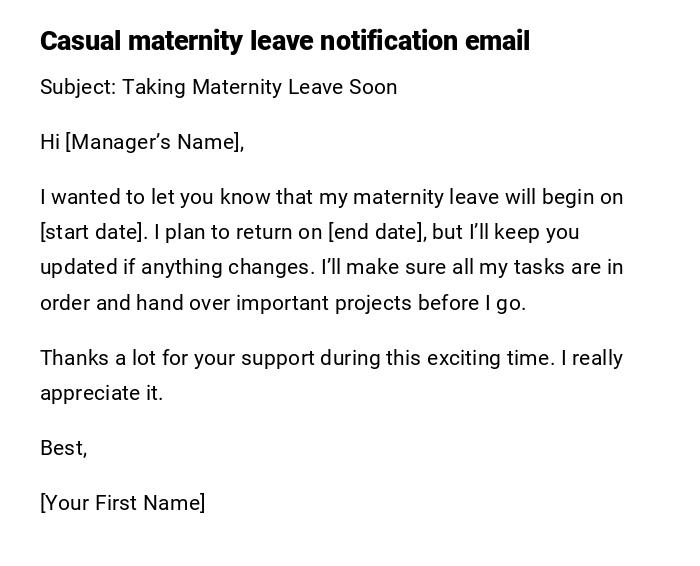The width and height of the screenshot is (700, 566).
Task: Click the 'Casual maternity leave notification email' heading
Action: [284, 41]
